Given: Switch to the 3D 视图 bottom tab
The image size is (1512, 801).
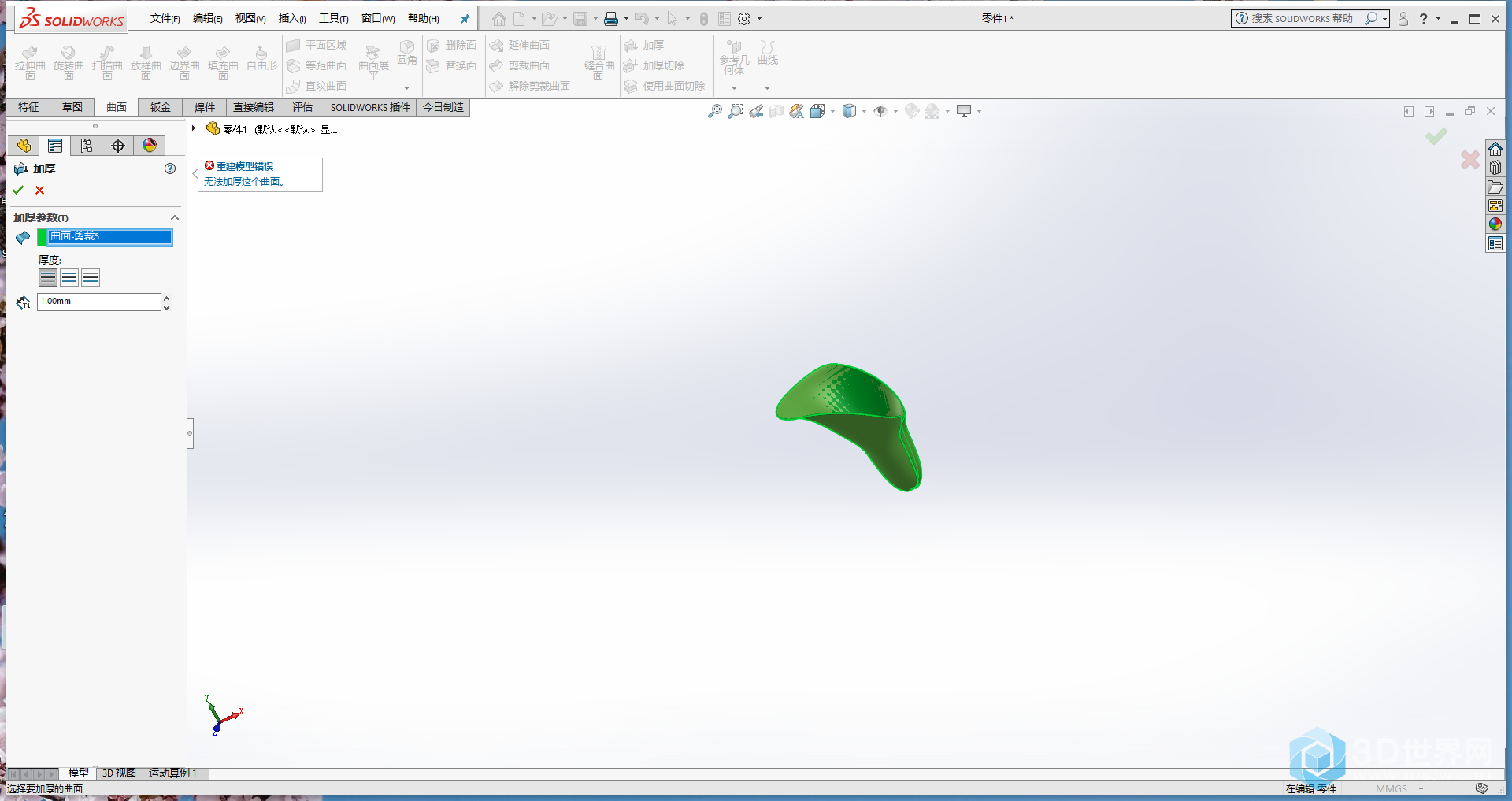Looking at the screenshot, I should (x=119, y=773).
